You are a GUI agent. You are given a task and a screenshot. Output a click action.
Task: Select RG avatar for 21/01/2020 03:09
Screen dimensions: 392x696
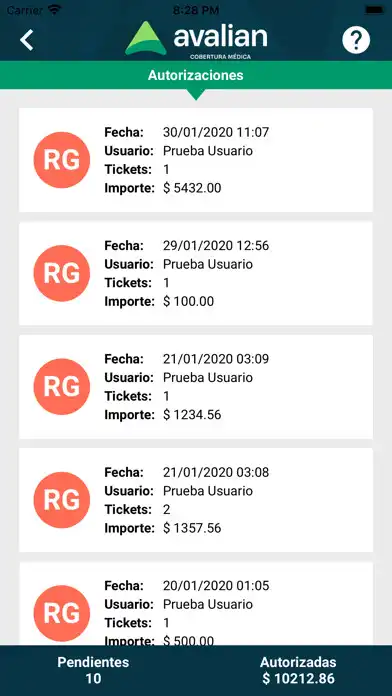click(62, 387)
